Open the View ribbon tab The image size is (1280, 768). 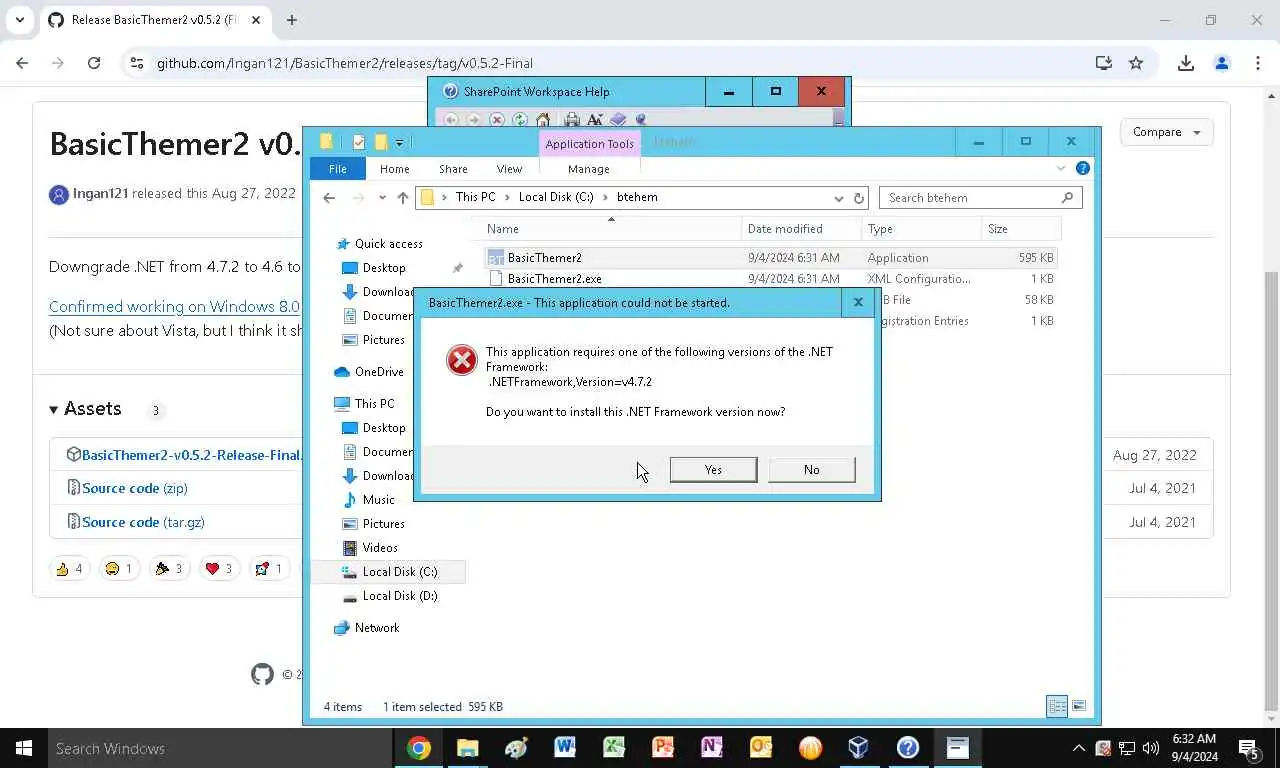coord(509,169)
